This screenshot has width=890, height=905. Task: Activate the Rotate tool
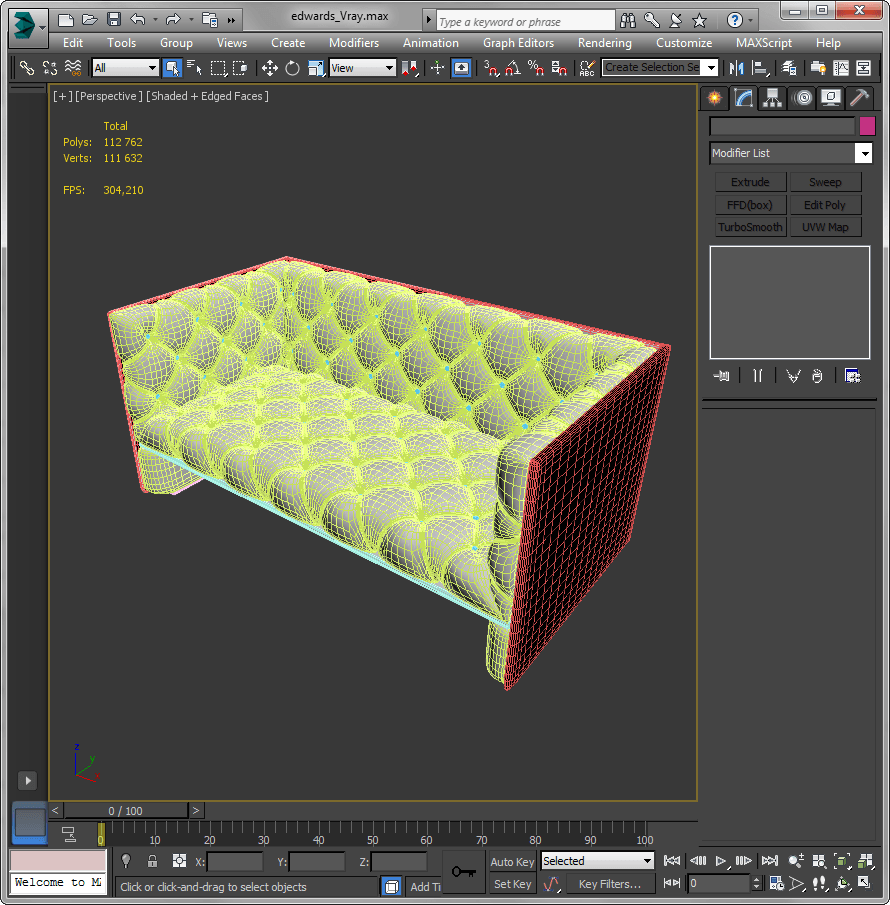tap(292, 68)
